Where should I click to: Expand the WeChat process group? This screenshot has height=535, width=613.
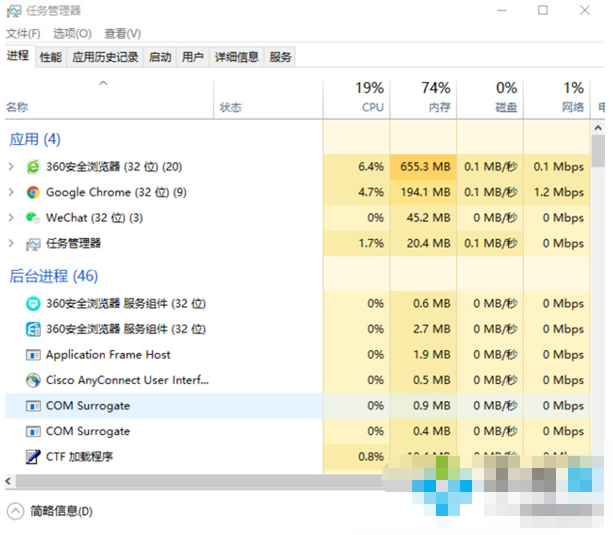[11, 218]
